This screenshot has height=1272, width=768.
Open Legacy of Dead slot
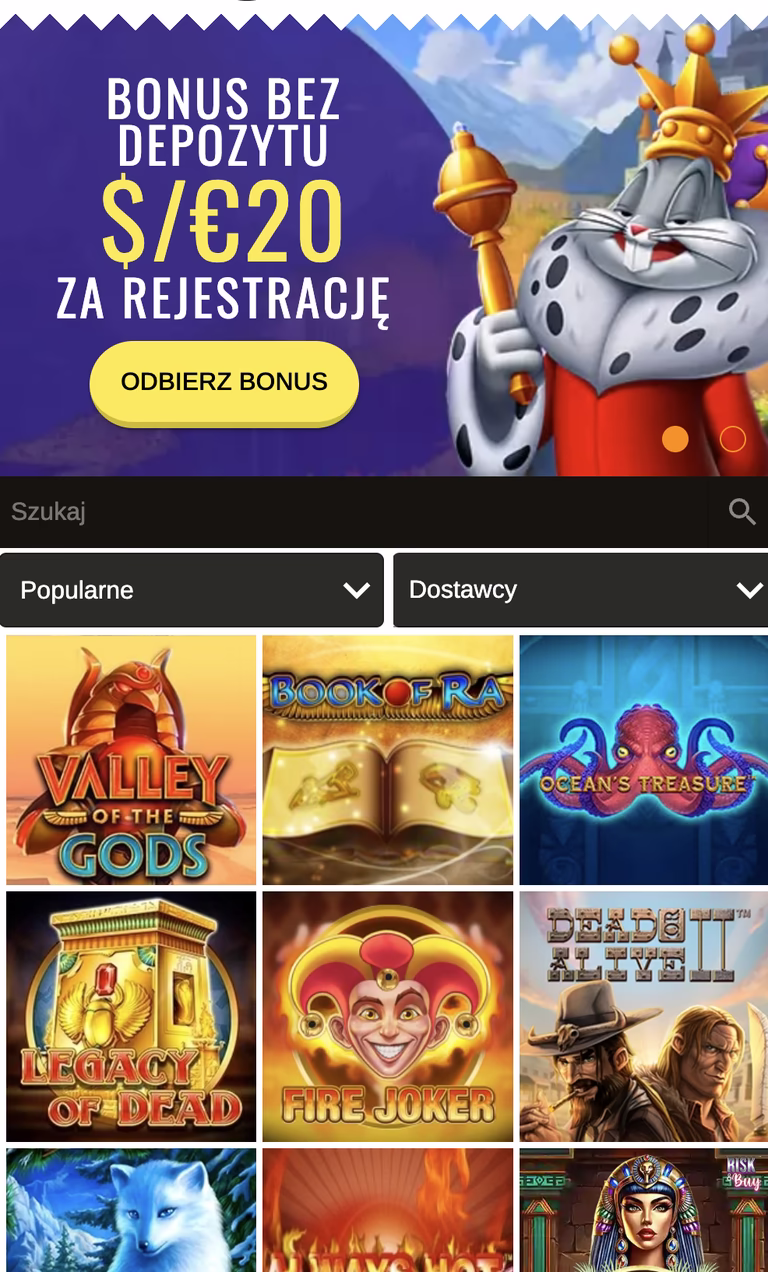pos(131,1016)
